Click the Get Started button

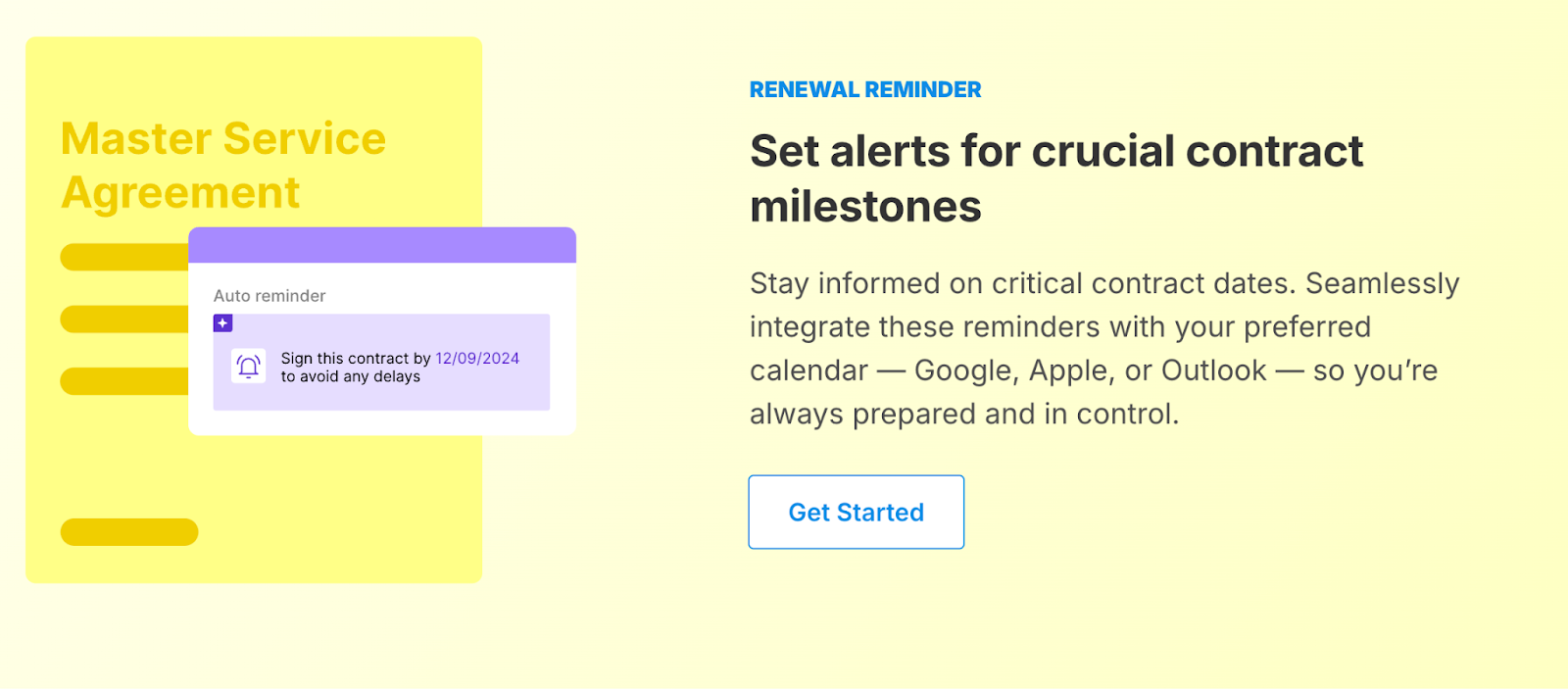click(x=856, y=512)
